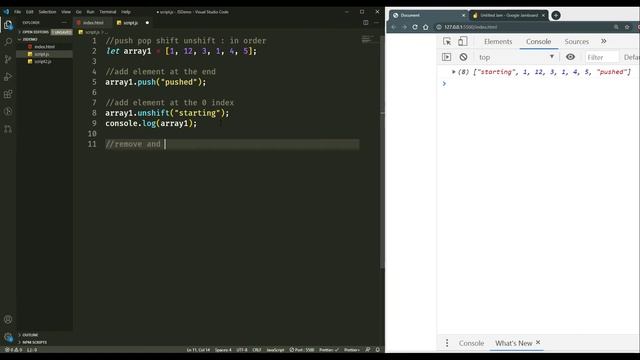
Task: Expand the logged array in the console
Action: (x=453, y=72)
